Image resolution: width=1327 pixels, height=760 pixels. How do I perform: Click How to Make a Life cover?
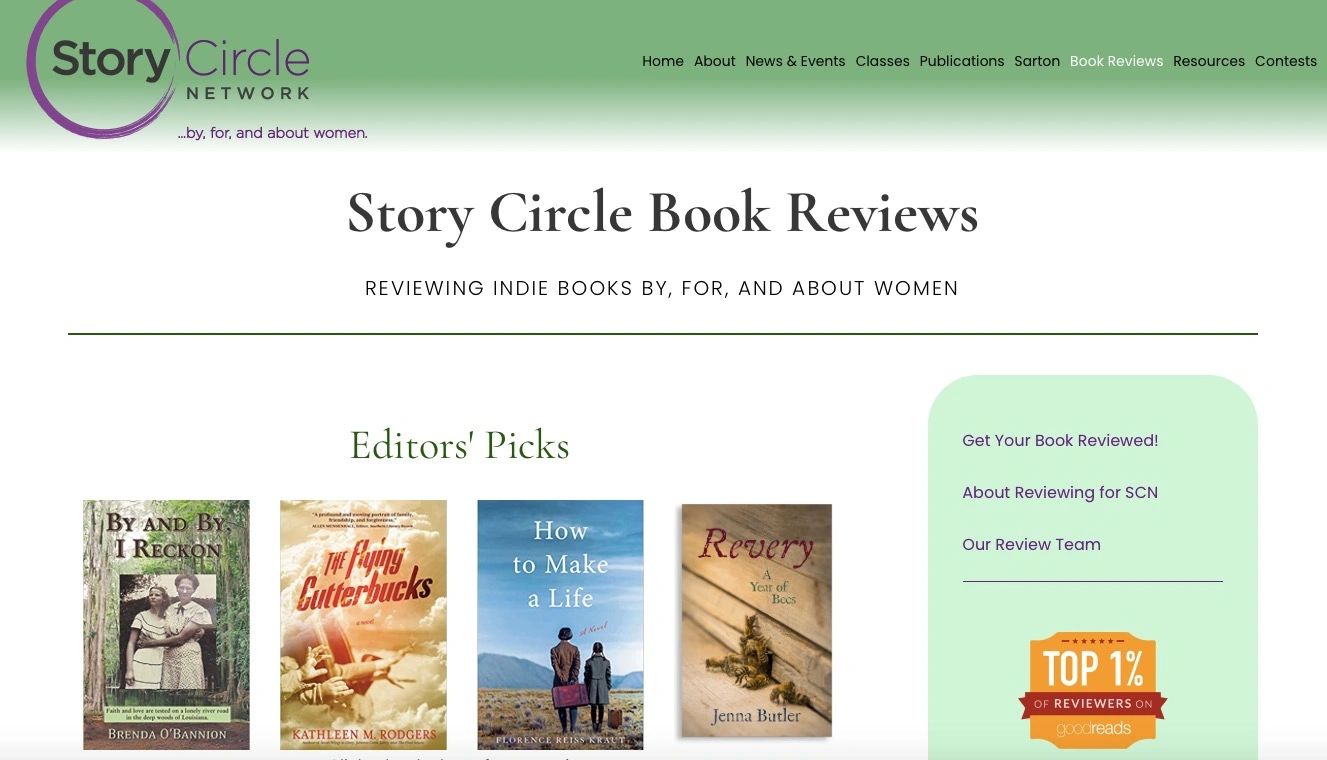(560, 625)
